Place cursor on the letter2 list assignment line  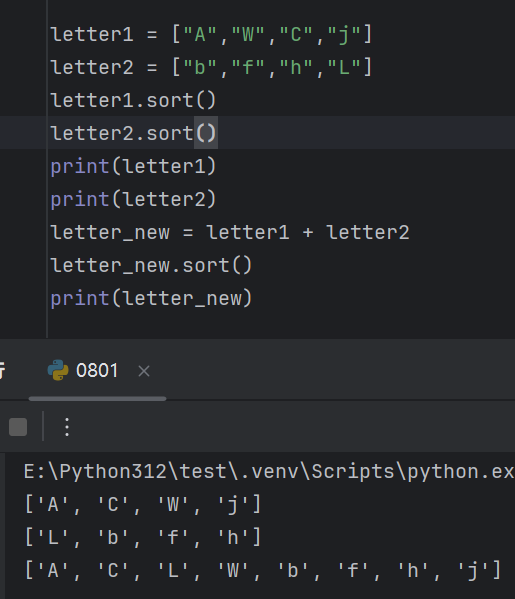(x=211, y=67)
